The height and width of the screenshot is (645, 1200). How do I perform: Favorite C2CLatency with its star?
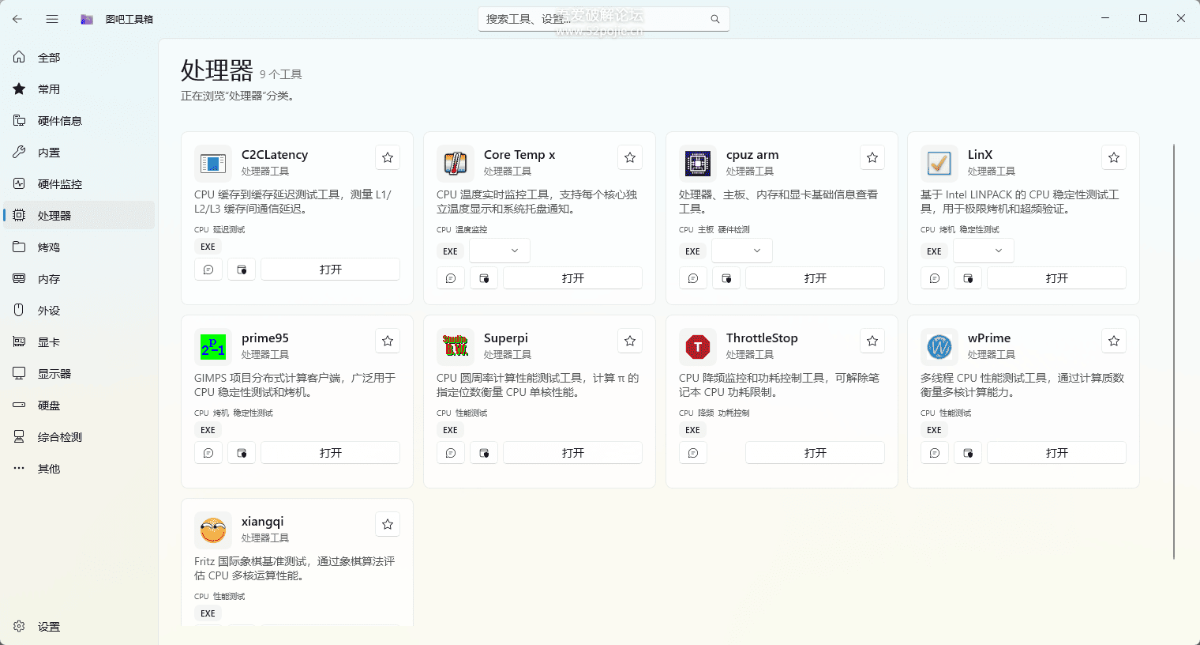pyautogui.click(x=388, y=158)
